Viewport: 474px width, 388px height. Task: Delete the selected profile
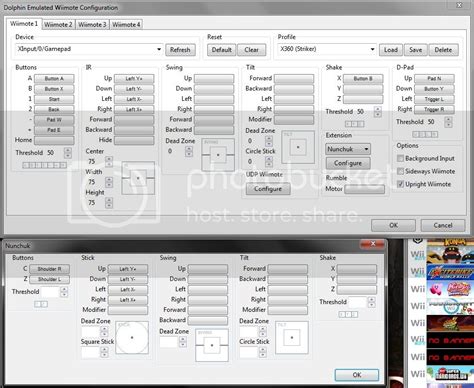click(443, 50)
